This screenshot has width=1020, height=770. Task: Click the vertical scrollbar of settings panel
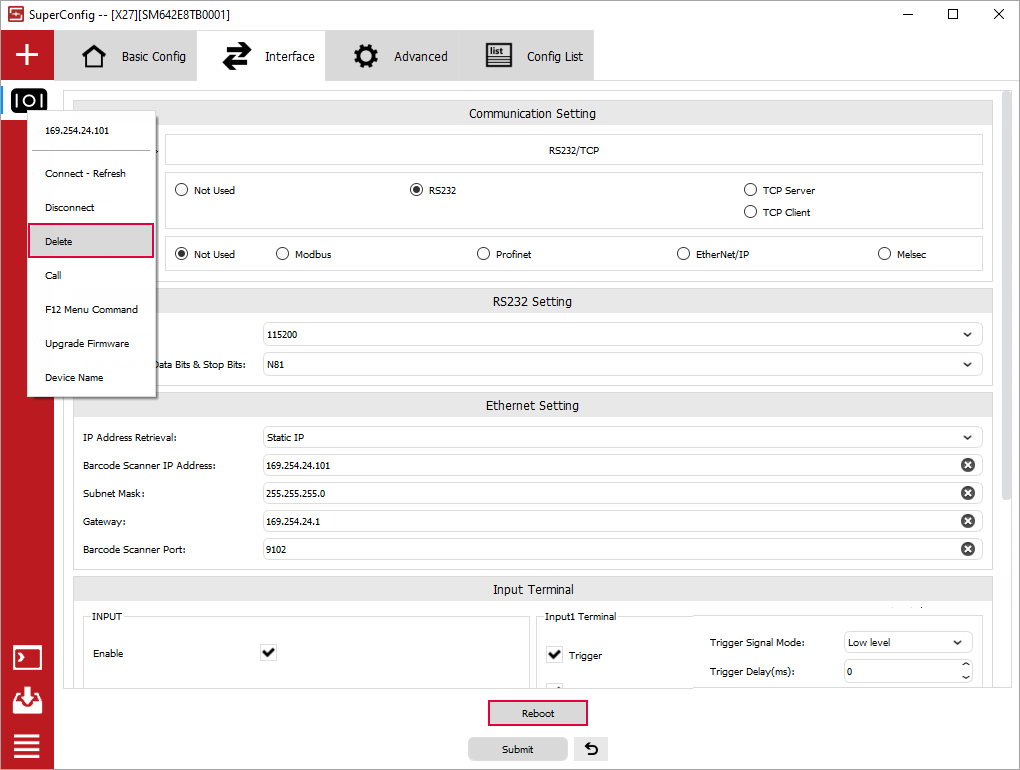pyautogui.click(x=1007, y=300)
